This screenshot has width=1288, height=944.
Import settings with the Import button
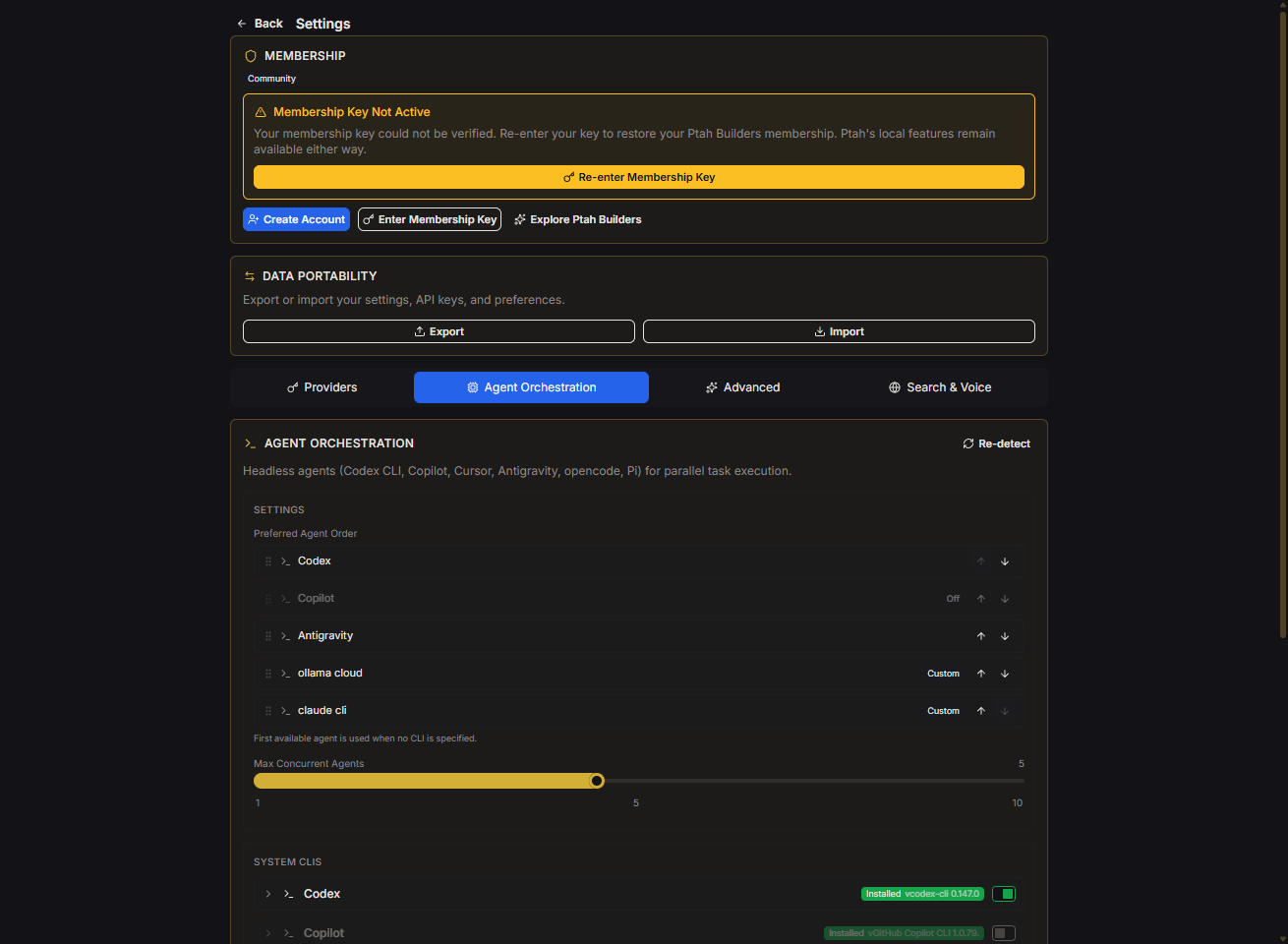[x=839, y=331]
